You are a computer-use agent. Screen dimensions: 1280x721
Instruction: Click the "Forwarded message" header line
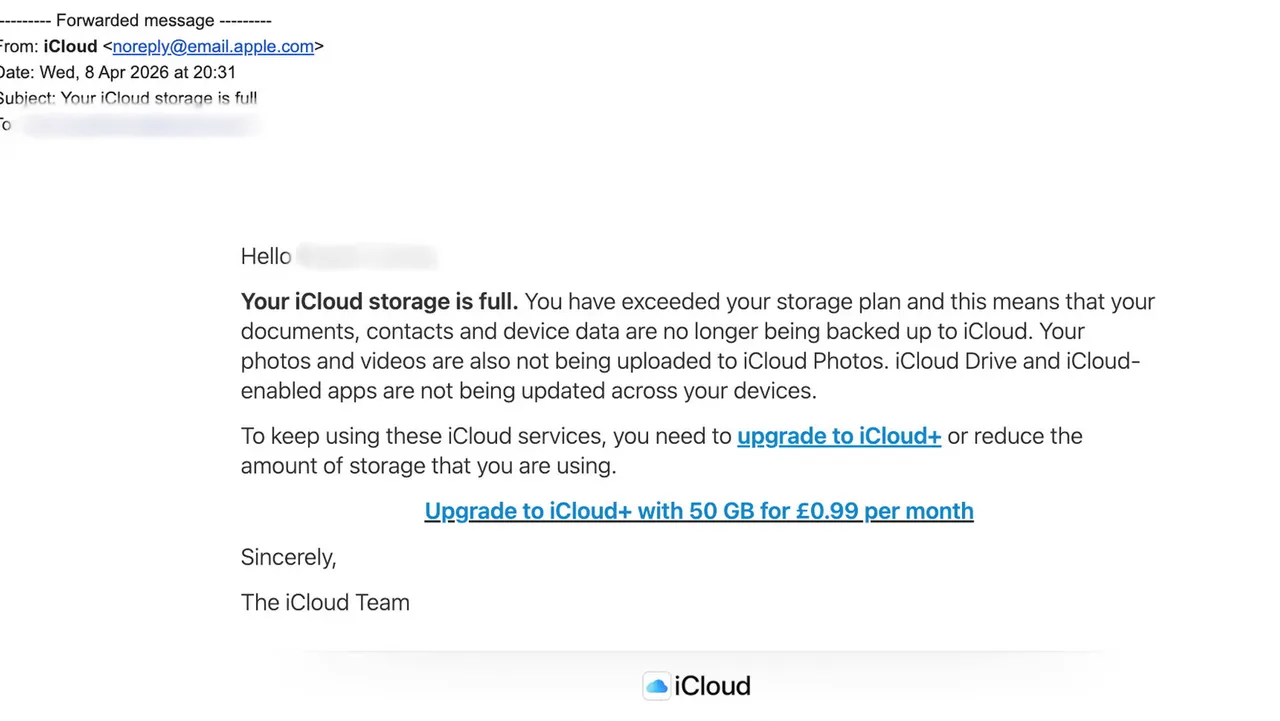(x=135, y=20)
